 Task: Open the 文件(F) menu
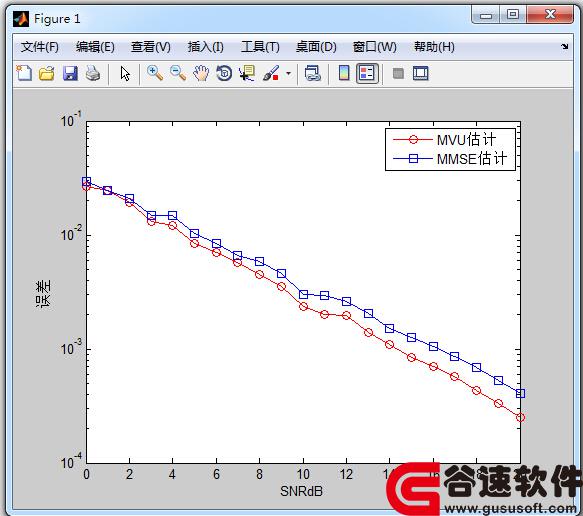40,47
